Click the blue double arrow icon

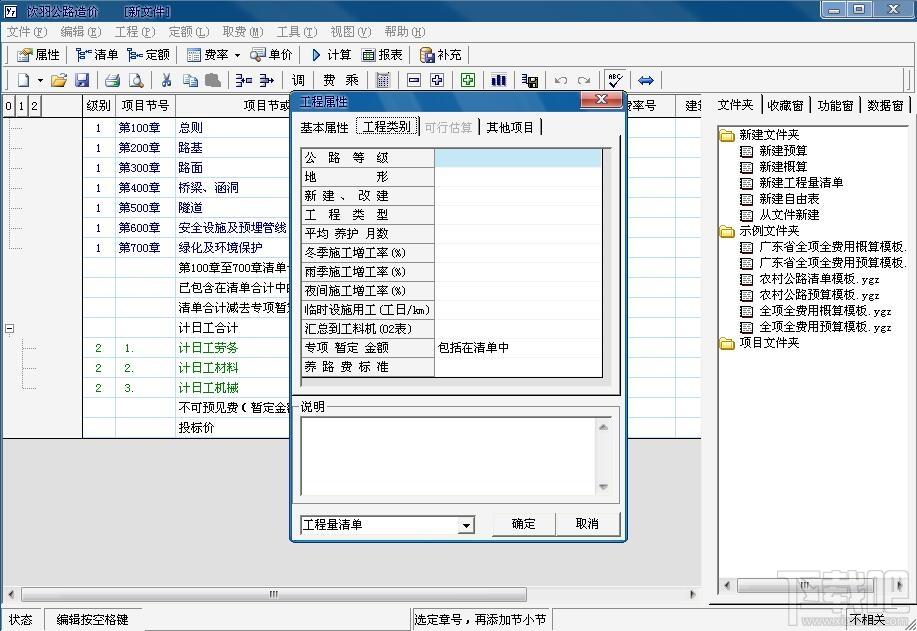(x=646, y=80)
